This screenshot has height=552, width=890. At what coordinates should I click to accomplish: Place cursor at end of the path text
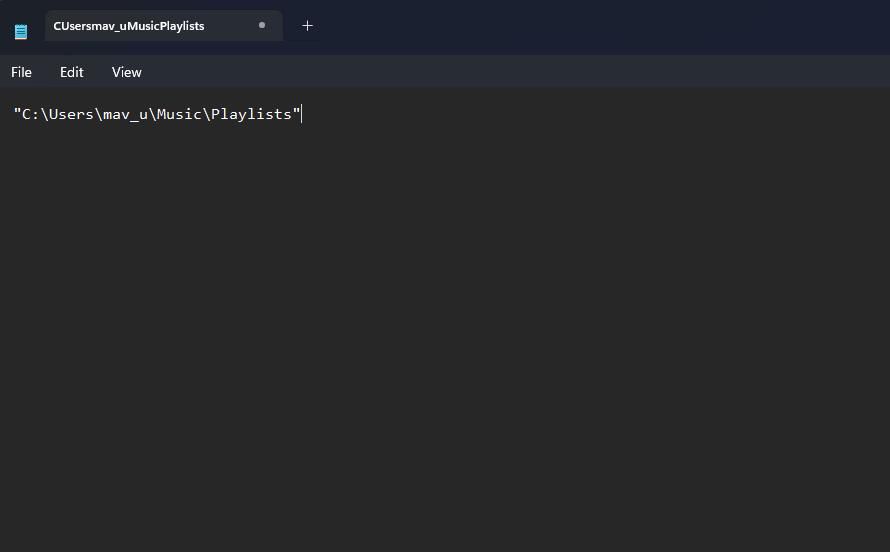(301, 114)
